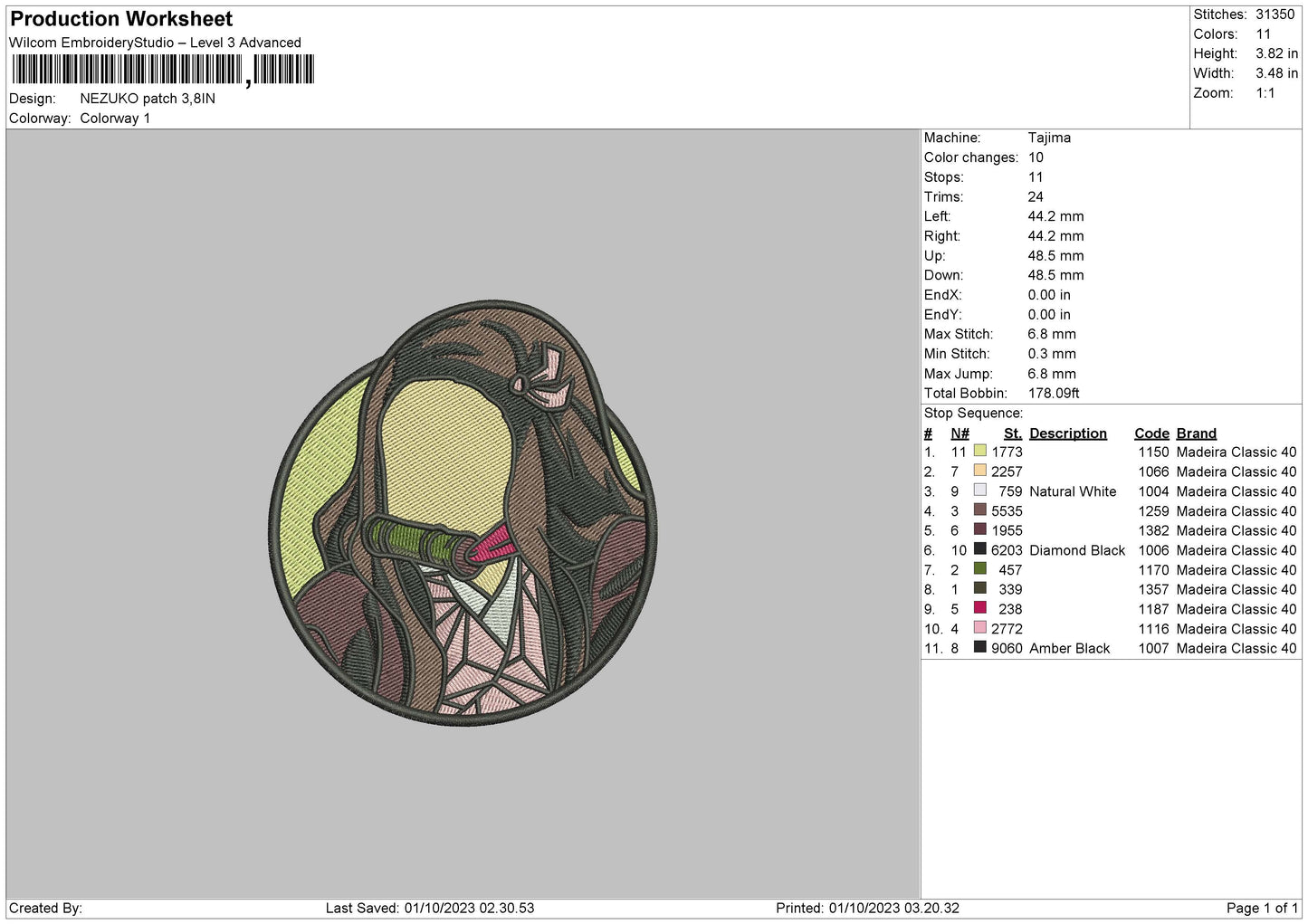Click the 'Wilcom EmbroideryStudio – Level 3 Advanced' text
Image resolution: width=1308 pixels, height=924 pixels.
click(155, 43)
